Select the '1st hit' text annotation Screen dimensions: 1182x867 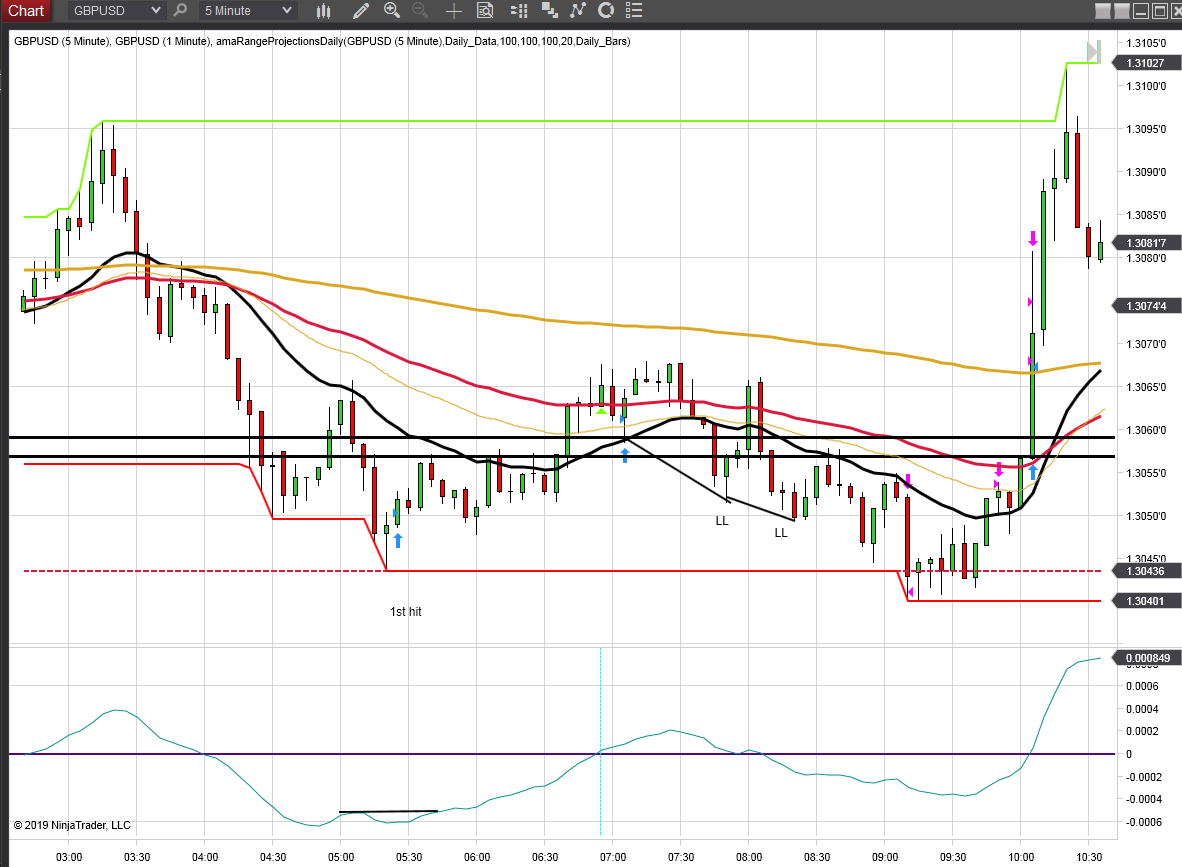406,611
